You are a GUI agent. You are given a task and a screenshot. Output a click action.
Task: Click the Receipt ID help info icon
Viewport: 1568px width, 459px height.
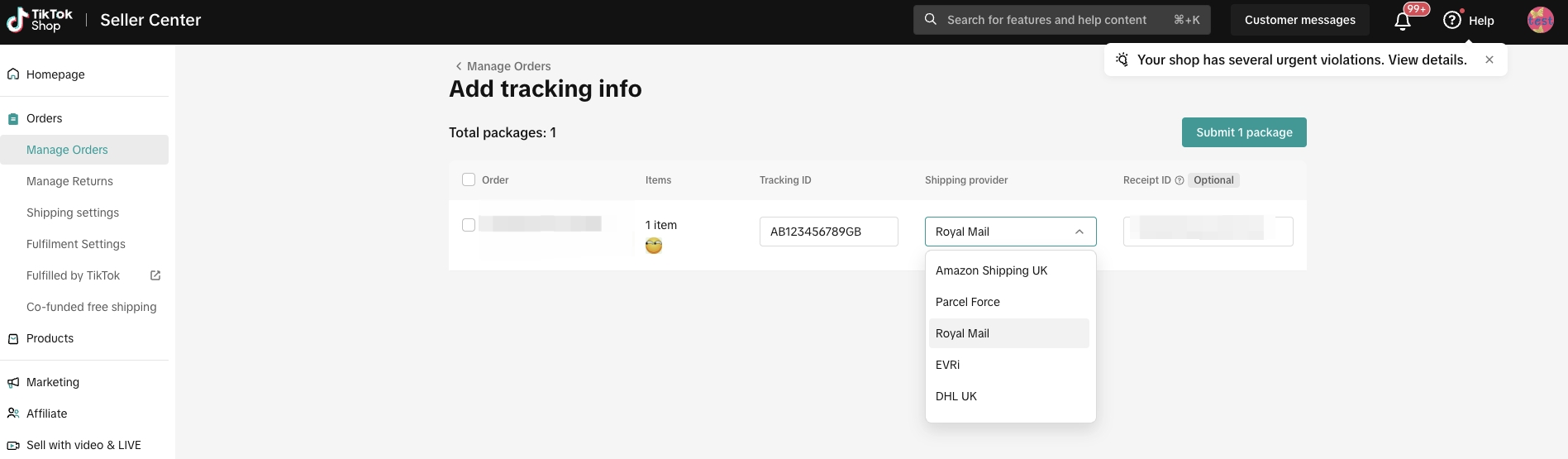point(1180,180)
